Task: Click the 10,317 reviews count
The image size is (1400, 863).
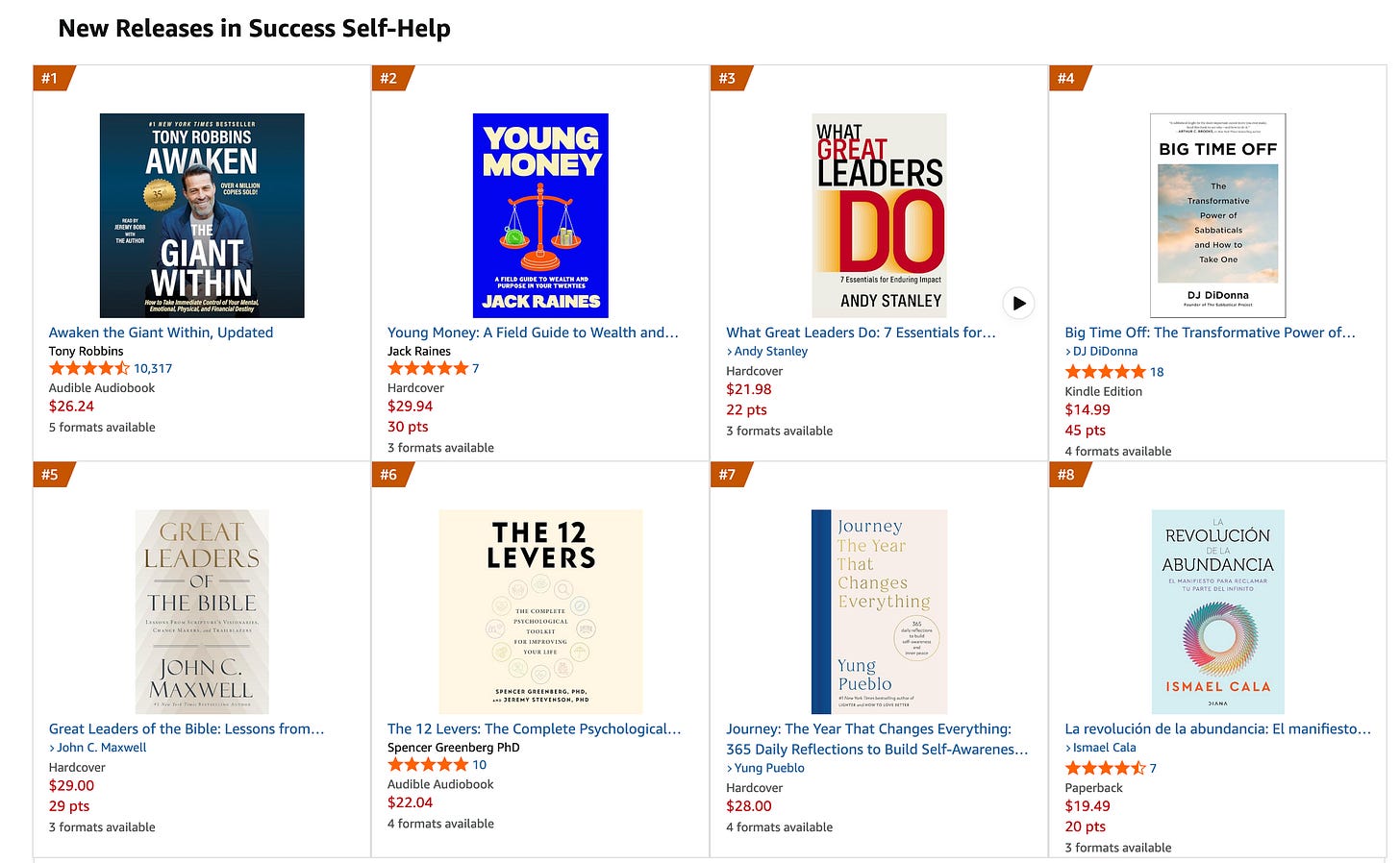Action: point(153,368)
